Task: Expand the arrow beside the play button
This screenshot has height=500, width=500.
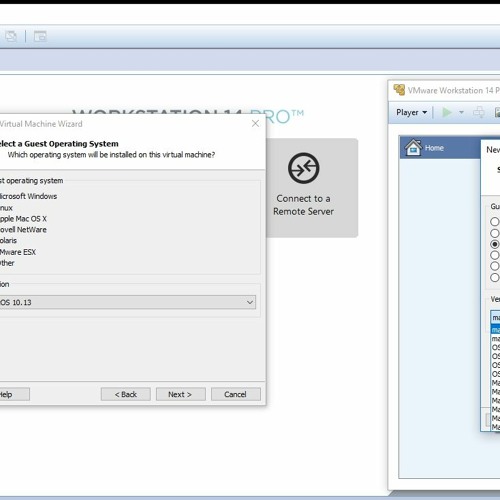Action: tap(461, 112)
